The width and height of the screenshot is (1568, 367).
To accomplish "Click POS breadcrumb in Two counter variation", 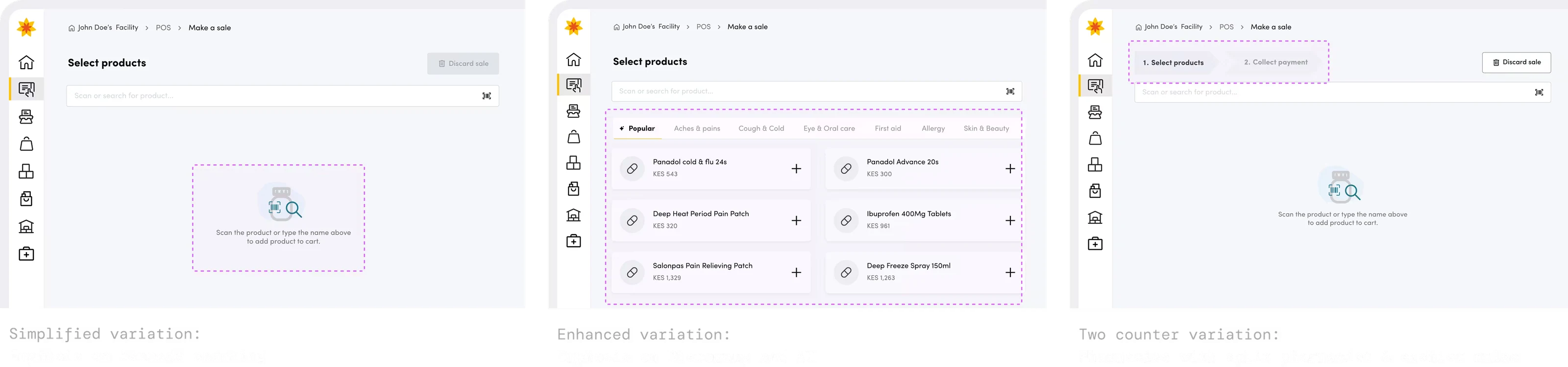I will click(x=1226, y=27).
